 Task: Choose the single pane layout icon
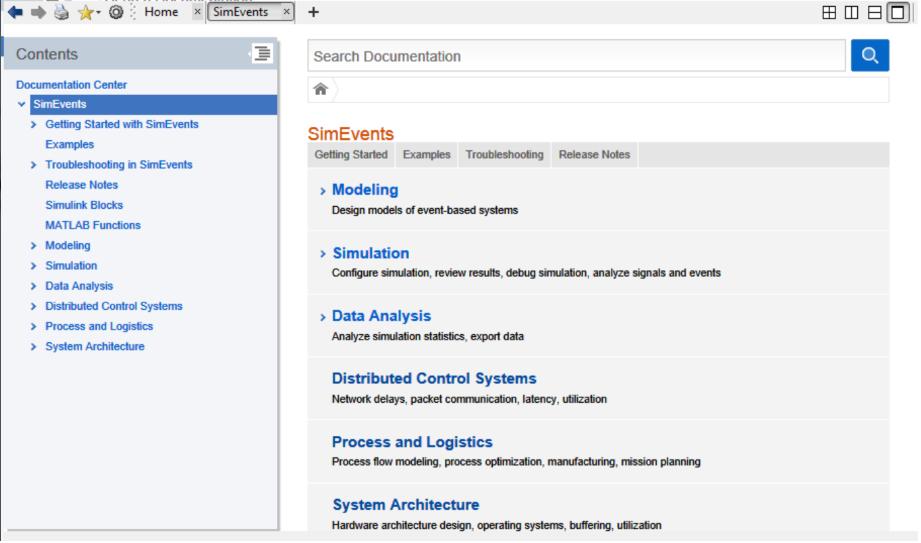(x=898, y=12)
